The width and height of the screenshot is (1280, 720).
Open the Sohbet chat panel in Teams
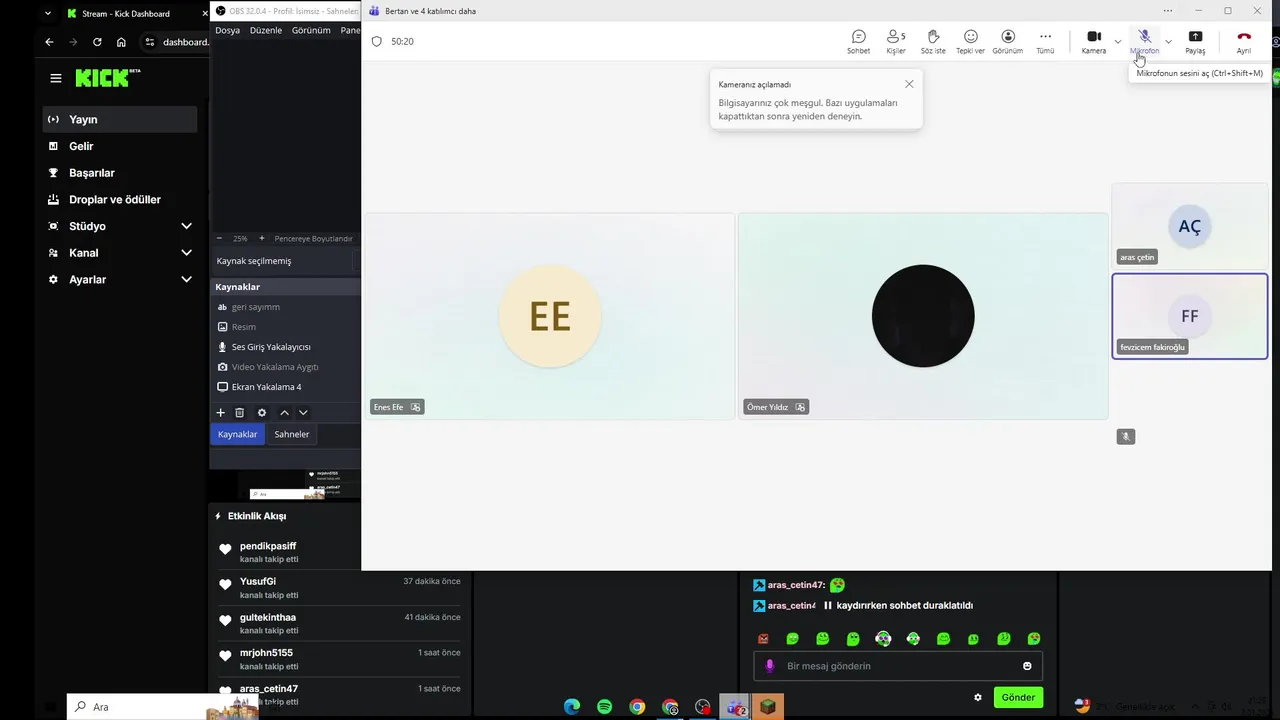(x=858, y=42)
